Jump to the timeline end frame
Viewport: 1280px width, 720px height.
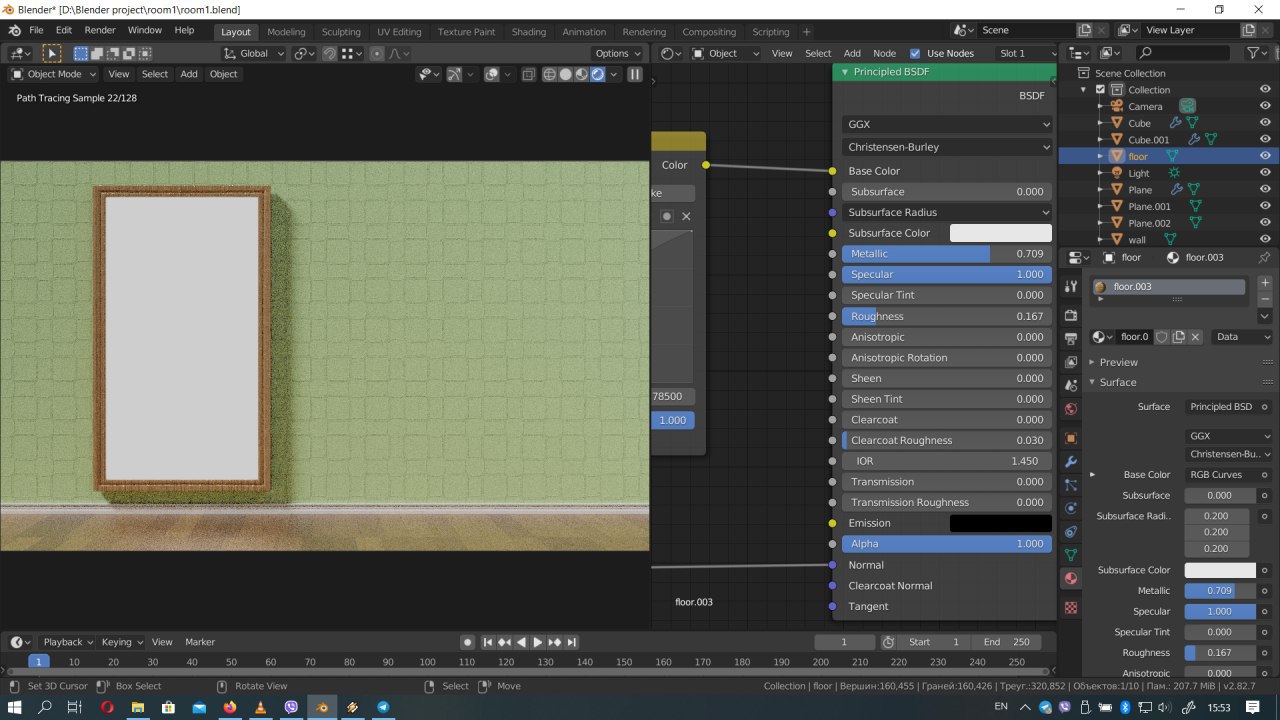(x=573, y=642)
